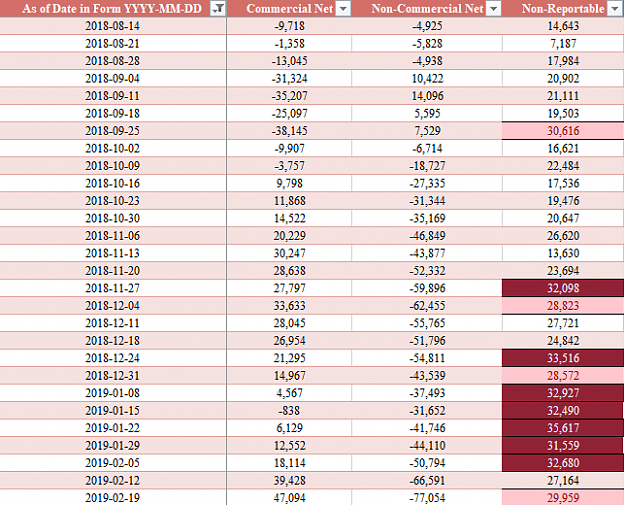Select date cell 2019-01-15

pos(113,411)
